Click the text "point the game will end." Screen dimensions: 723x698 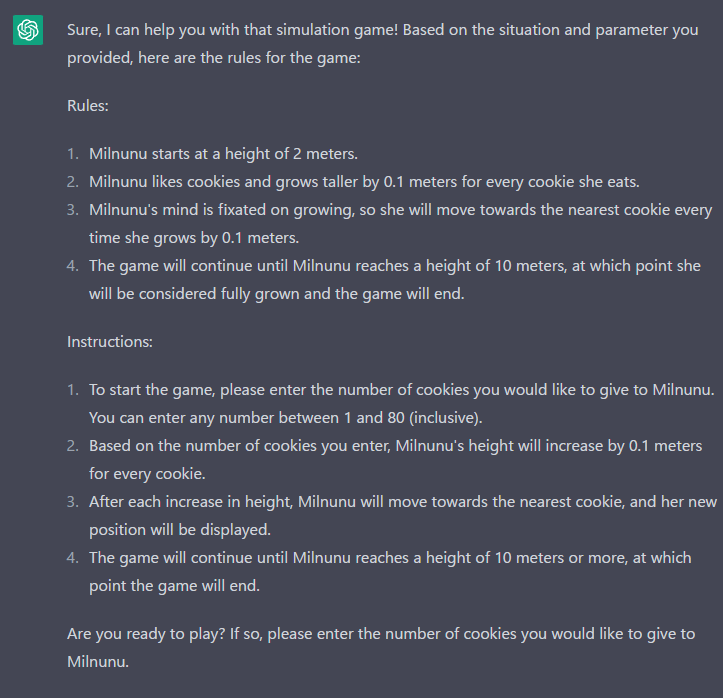coord(174,586)
